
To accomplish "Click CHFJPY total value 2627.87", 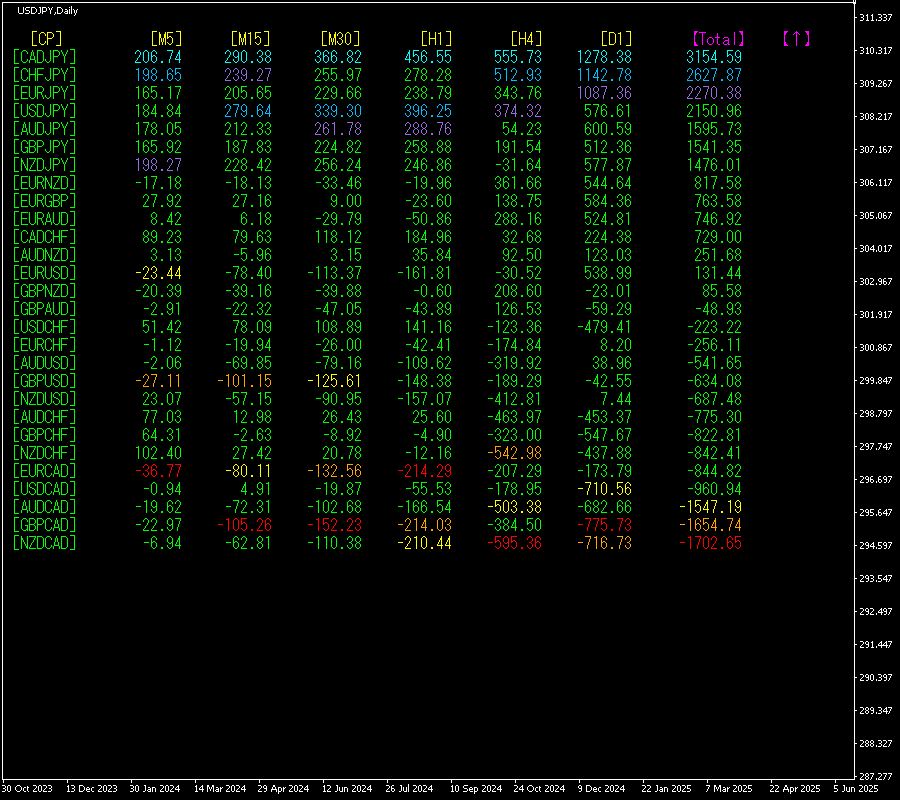I will click(x=714, y=75).
